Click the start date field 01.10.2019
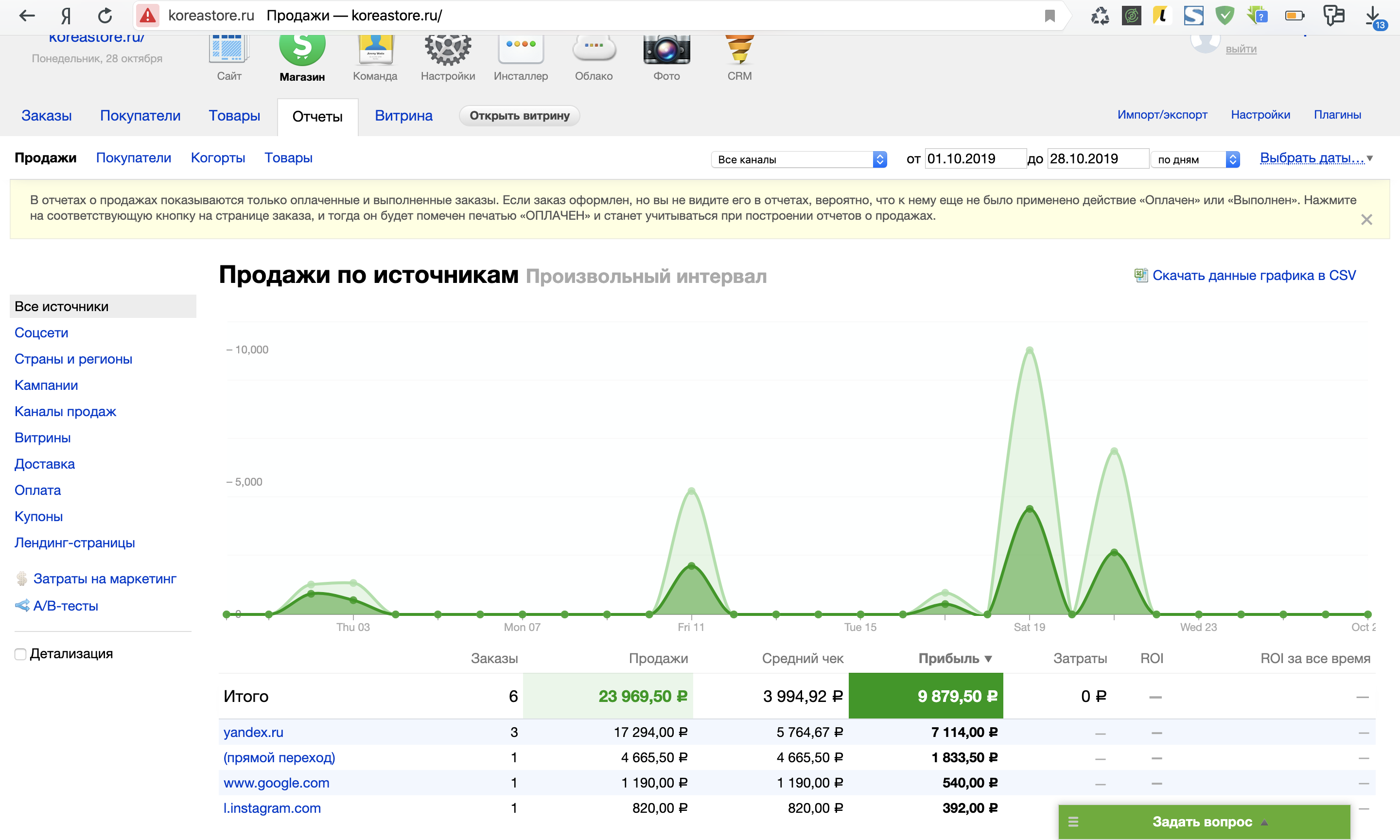Viewport: 1400px width, 840px height. tap(975, 158)
